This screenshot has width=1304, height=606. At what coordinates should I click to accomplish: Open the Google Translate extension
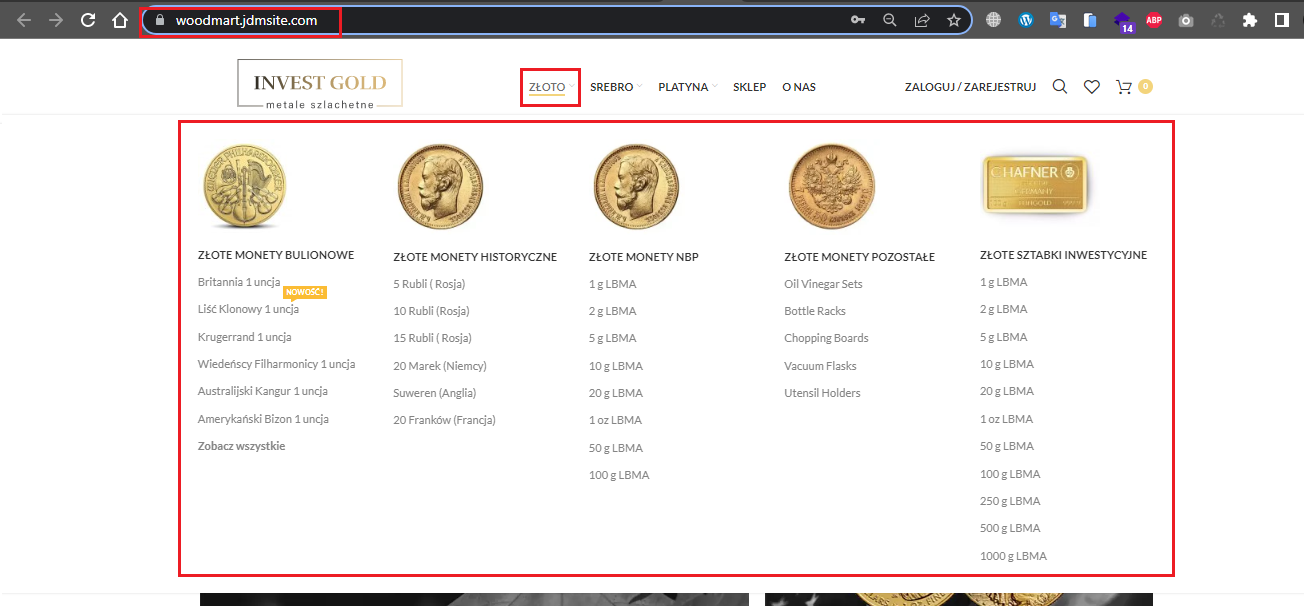tap(1058, 20)
